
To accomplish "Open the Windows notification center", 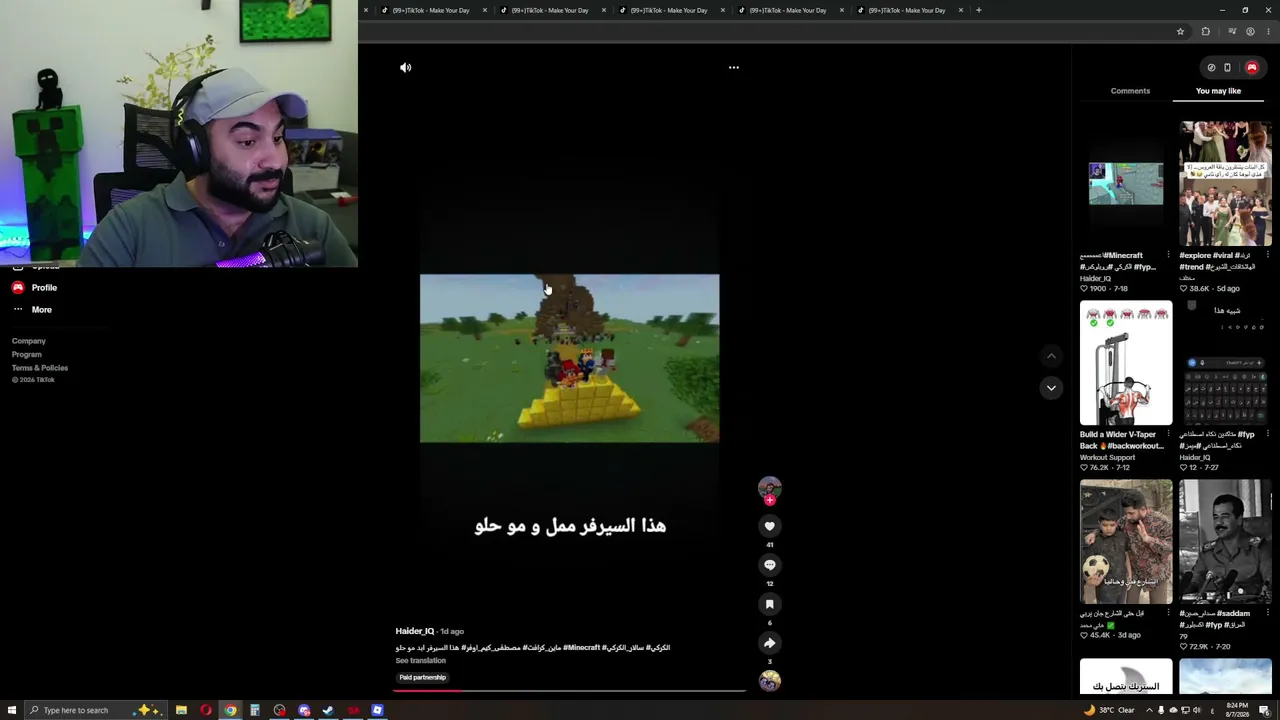I will pyautogui.click(x=1264, y=710).
